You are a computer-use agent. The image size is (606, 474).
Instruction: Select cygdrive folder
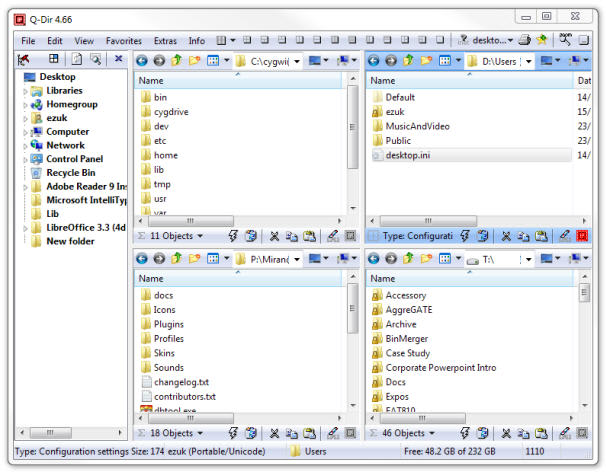171,112
